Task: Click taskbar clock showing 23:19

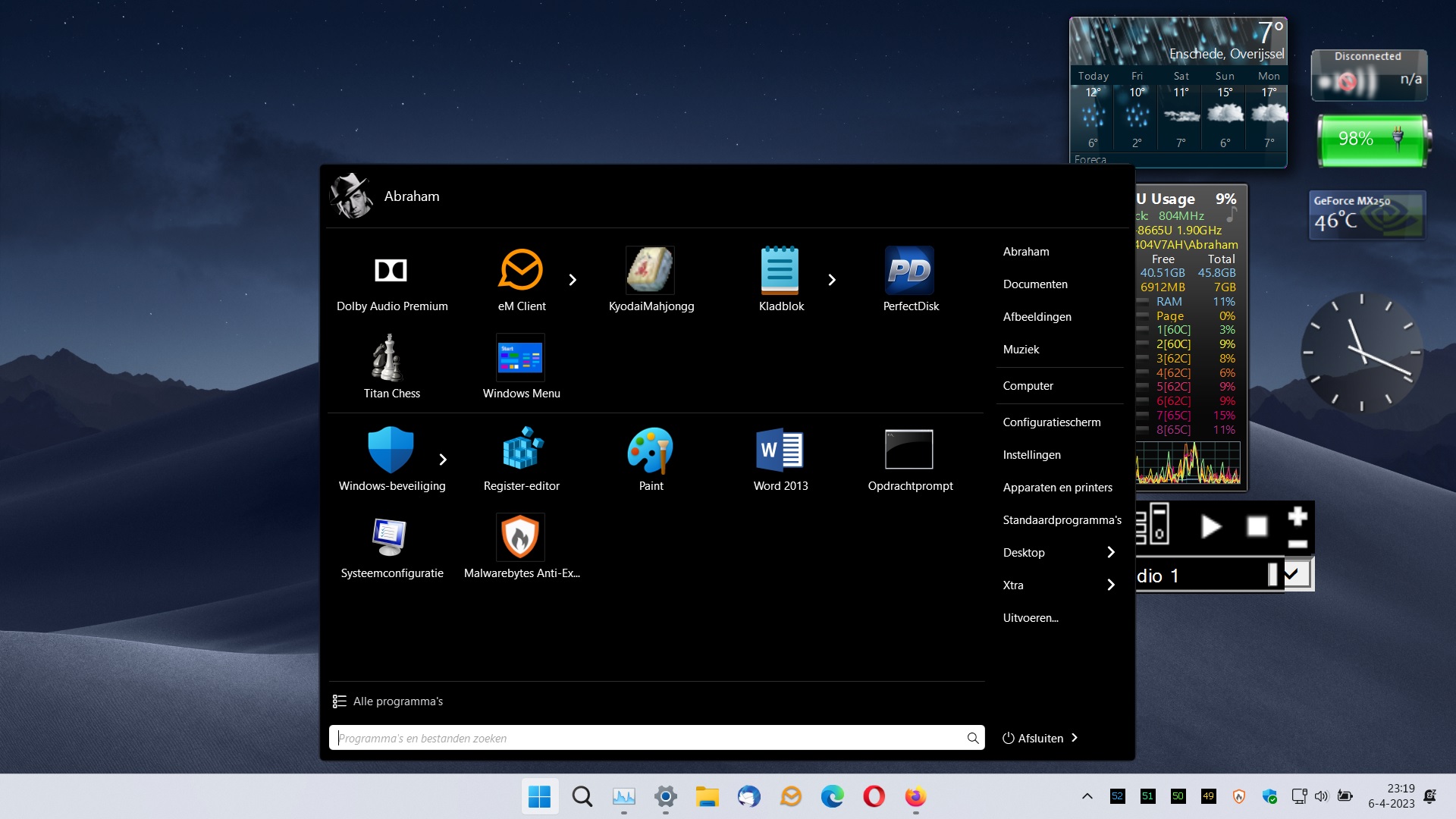Action: pos(1392,796)
